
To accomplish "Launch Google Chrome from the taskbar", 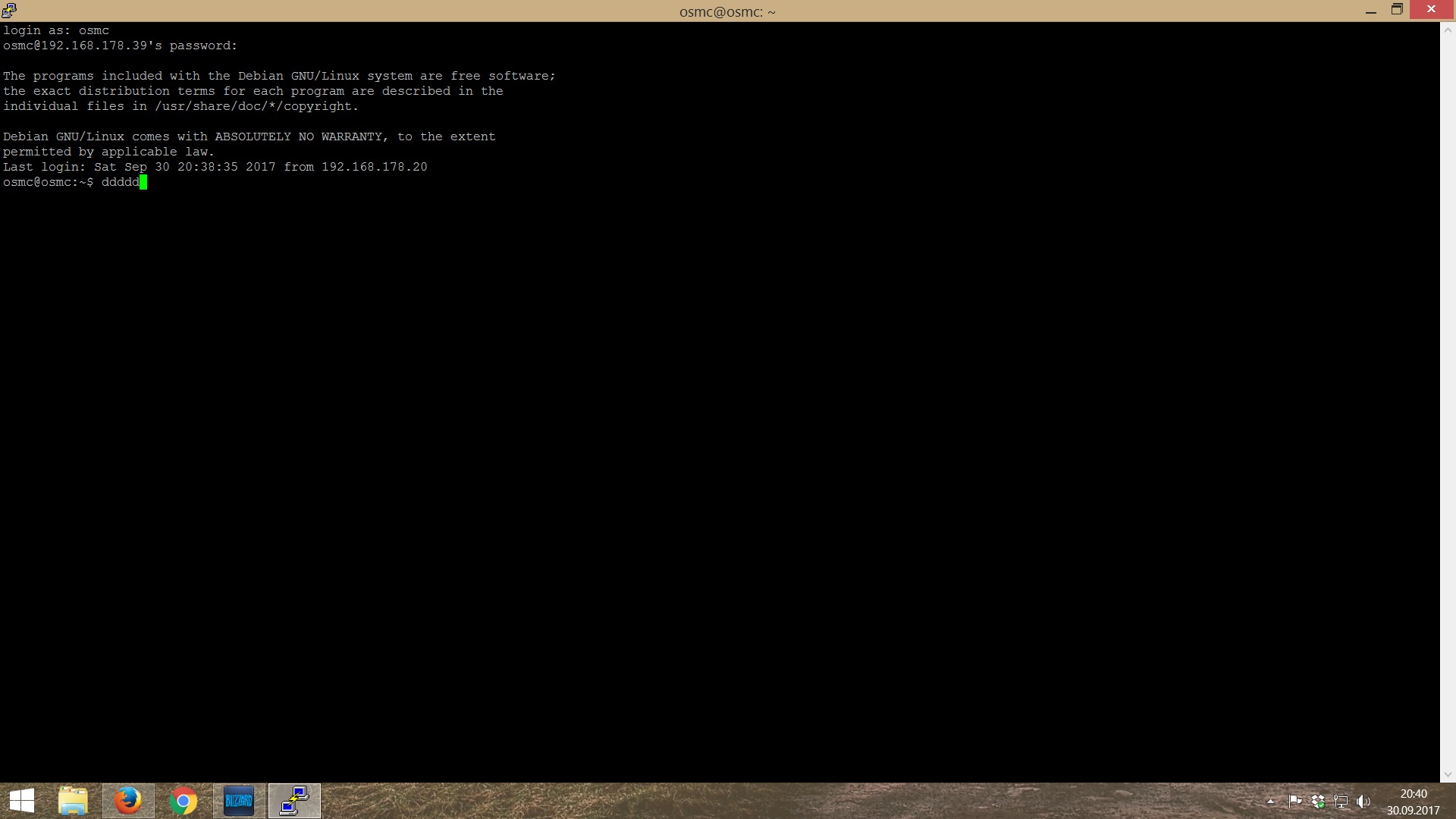I will pyautogui.click(x=184, y=801).
